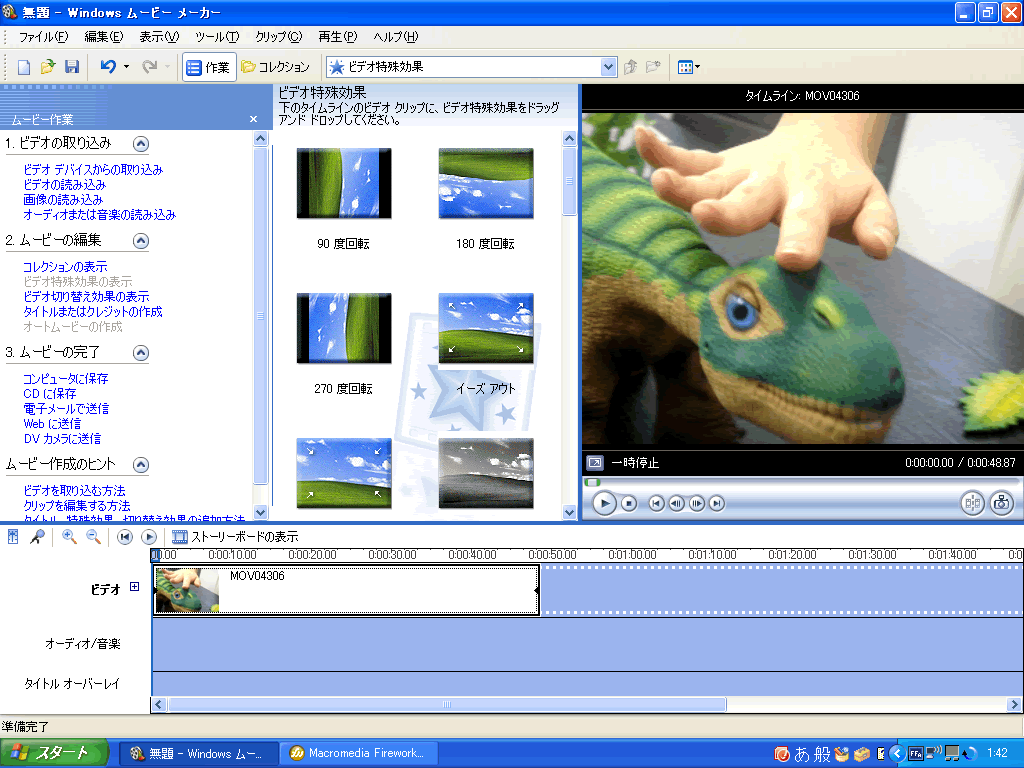Zoom out the timeline
This screenshot has height=768, width=1024.
[93, 537]
